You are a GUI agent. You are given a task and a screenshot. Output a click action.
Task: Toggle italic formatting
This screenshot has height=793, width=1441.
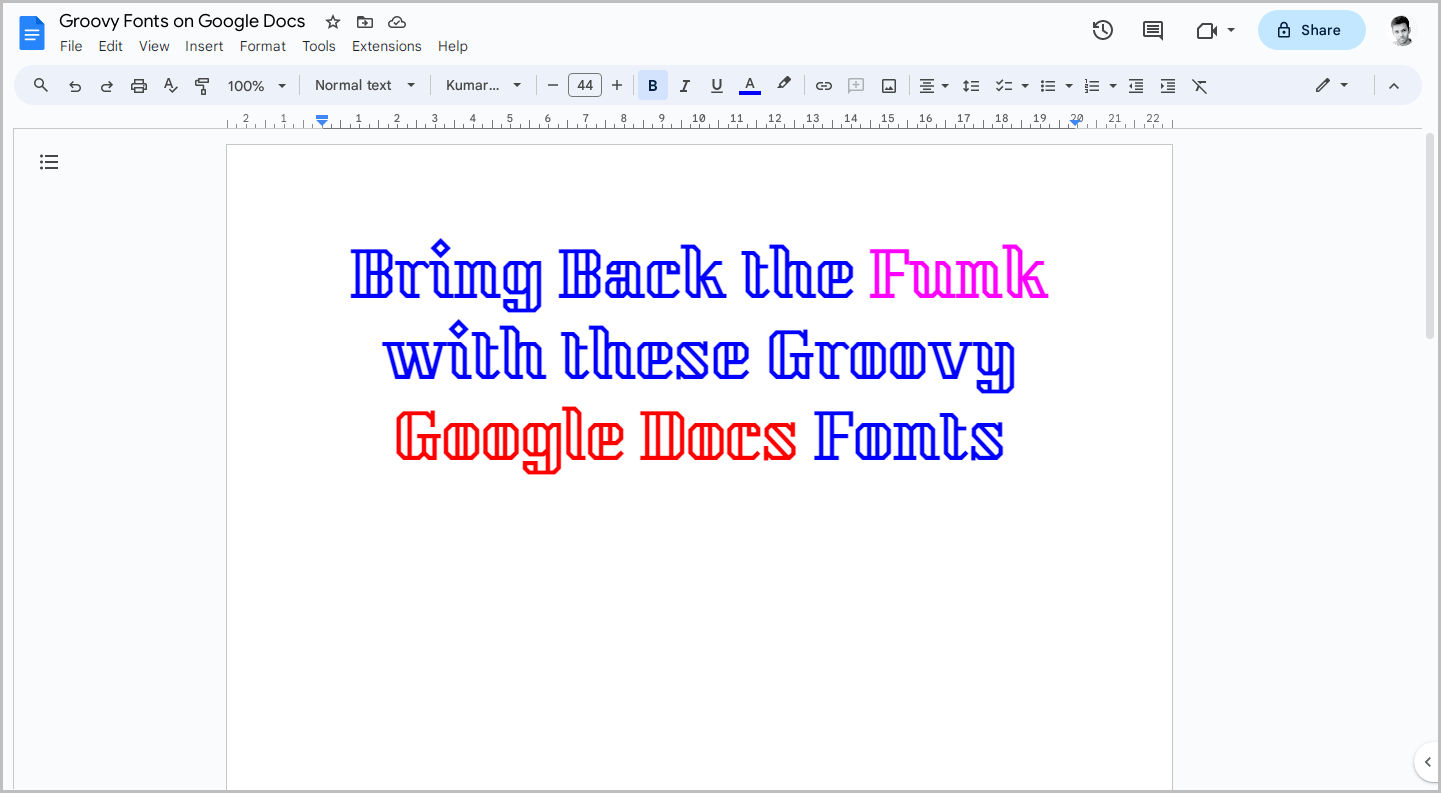[684, 85]
